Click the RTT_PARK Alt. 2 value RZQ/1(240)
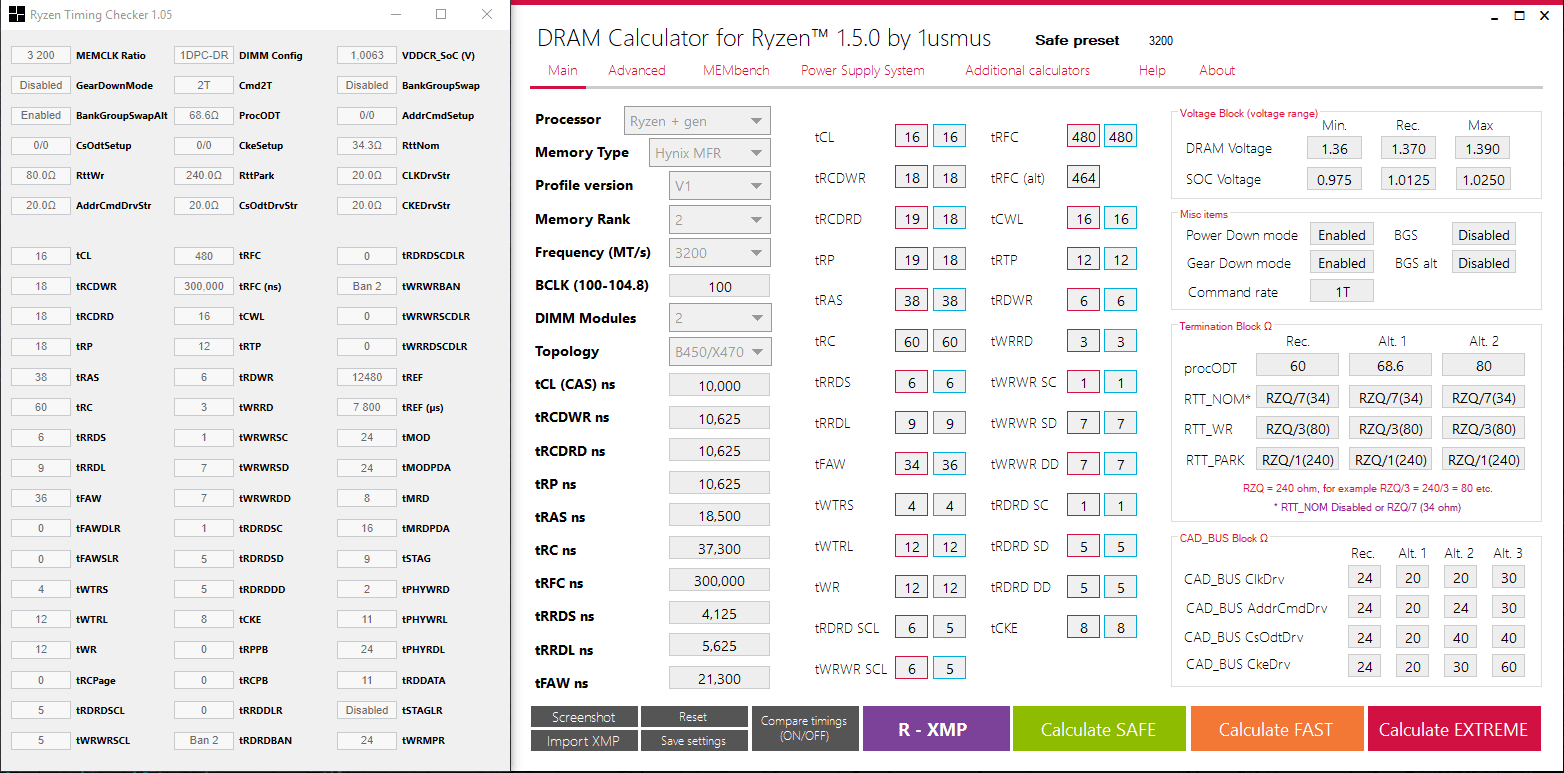 pyautogui.click(x=1483, y=460)
